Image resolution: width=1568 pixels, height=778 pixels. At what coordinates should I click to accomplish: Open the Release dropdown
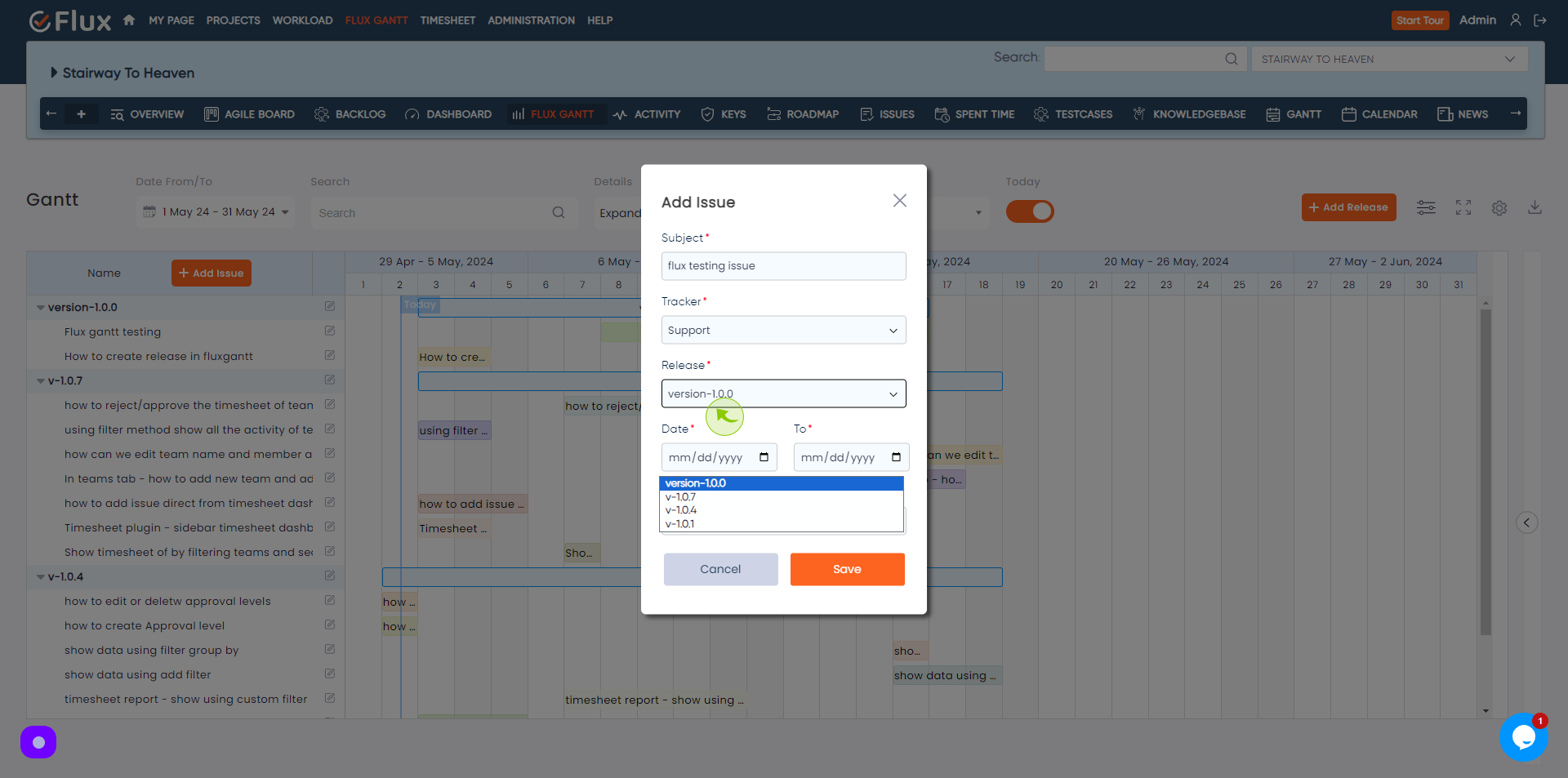point(784,393)
